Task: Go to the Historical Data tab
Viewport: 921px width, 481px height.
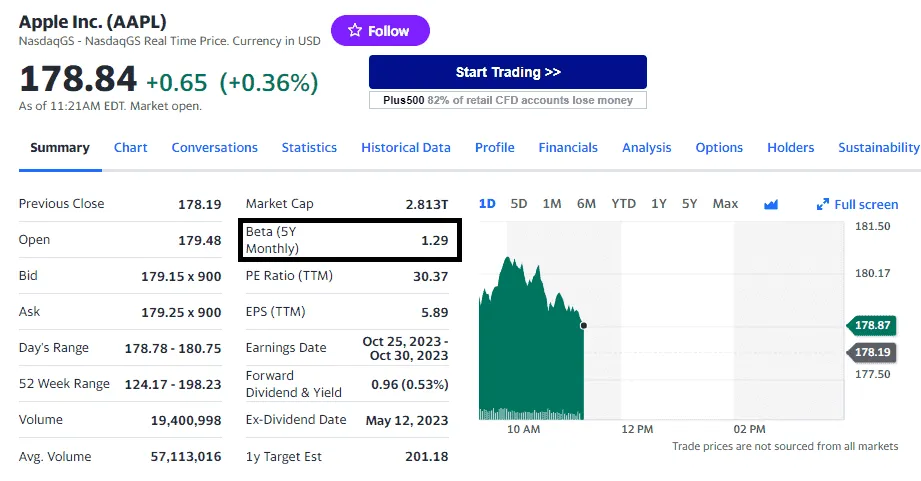Action: pyautogui.click(x=405, y=147)
